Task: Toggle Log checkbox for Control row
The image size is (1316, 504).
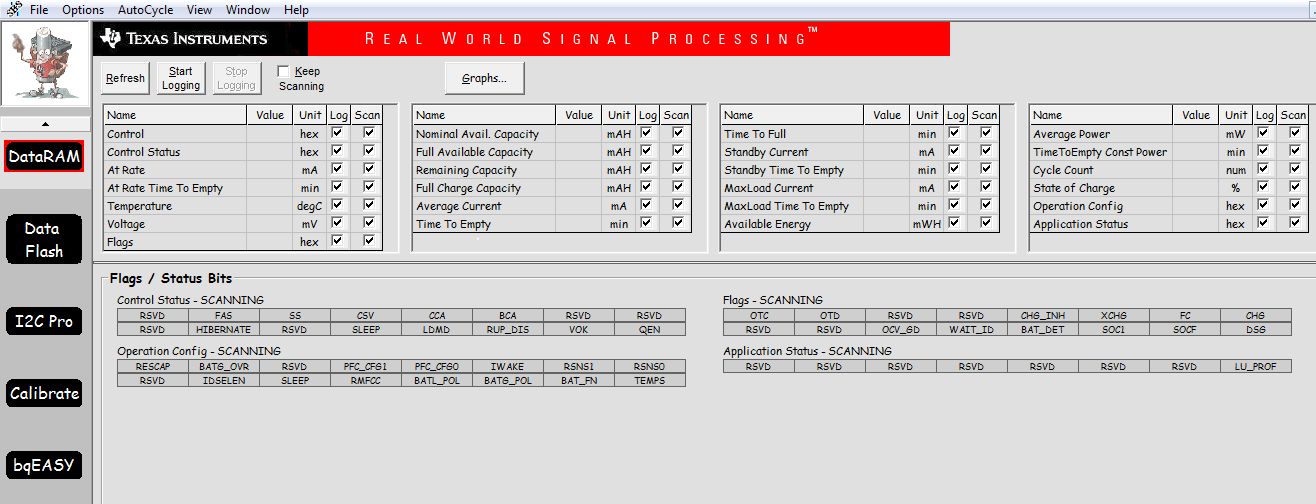Action: 337,133
